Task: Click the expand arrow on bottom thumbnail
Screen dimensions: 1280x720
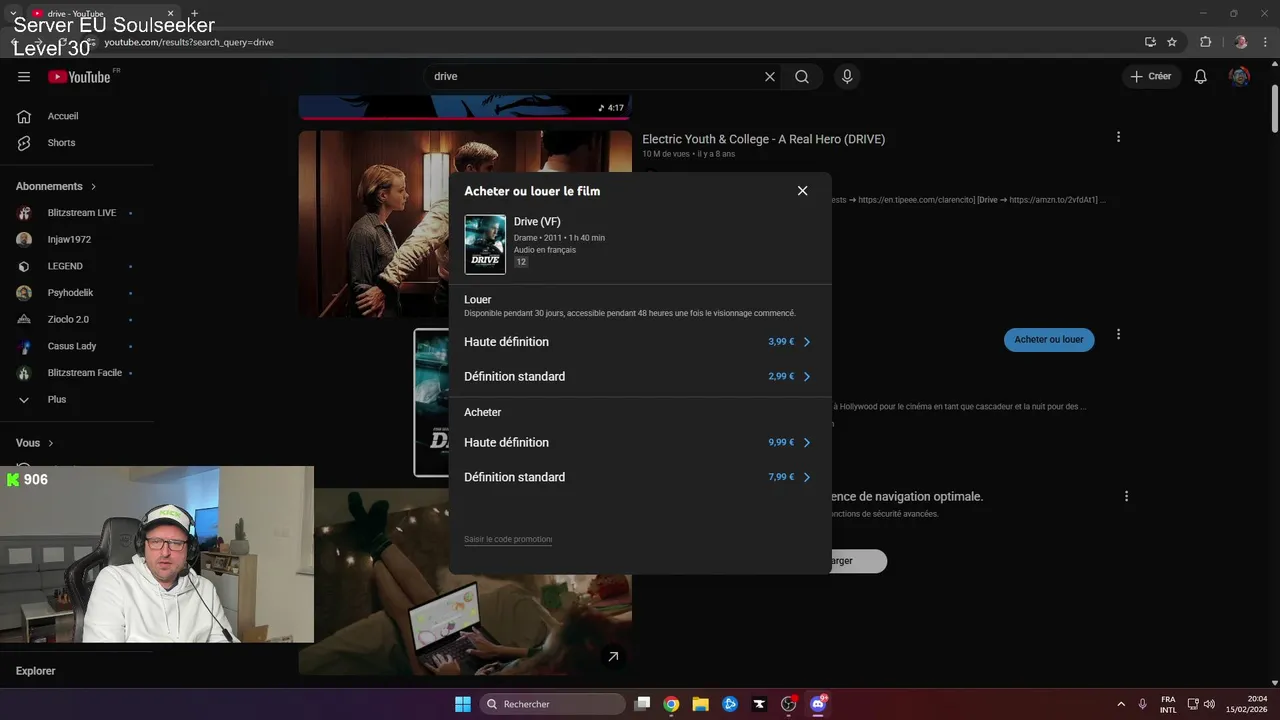Action: [x=613, y=657]
